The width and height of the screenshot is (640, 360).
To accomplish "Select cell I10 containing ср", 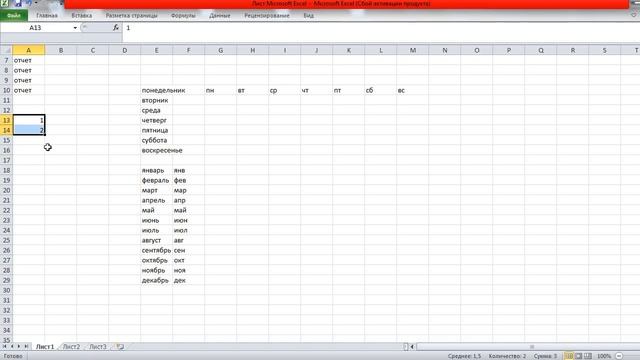I will pyautogui.click(x=284, y=90).
